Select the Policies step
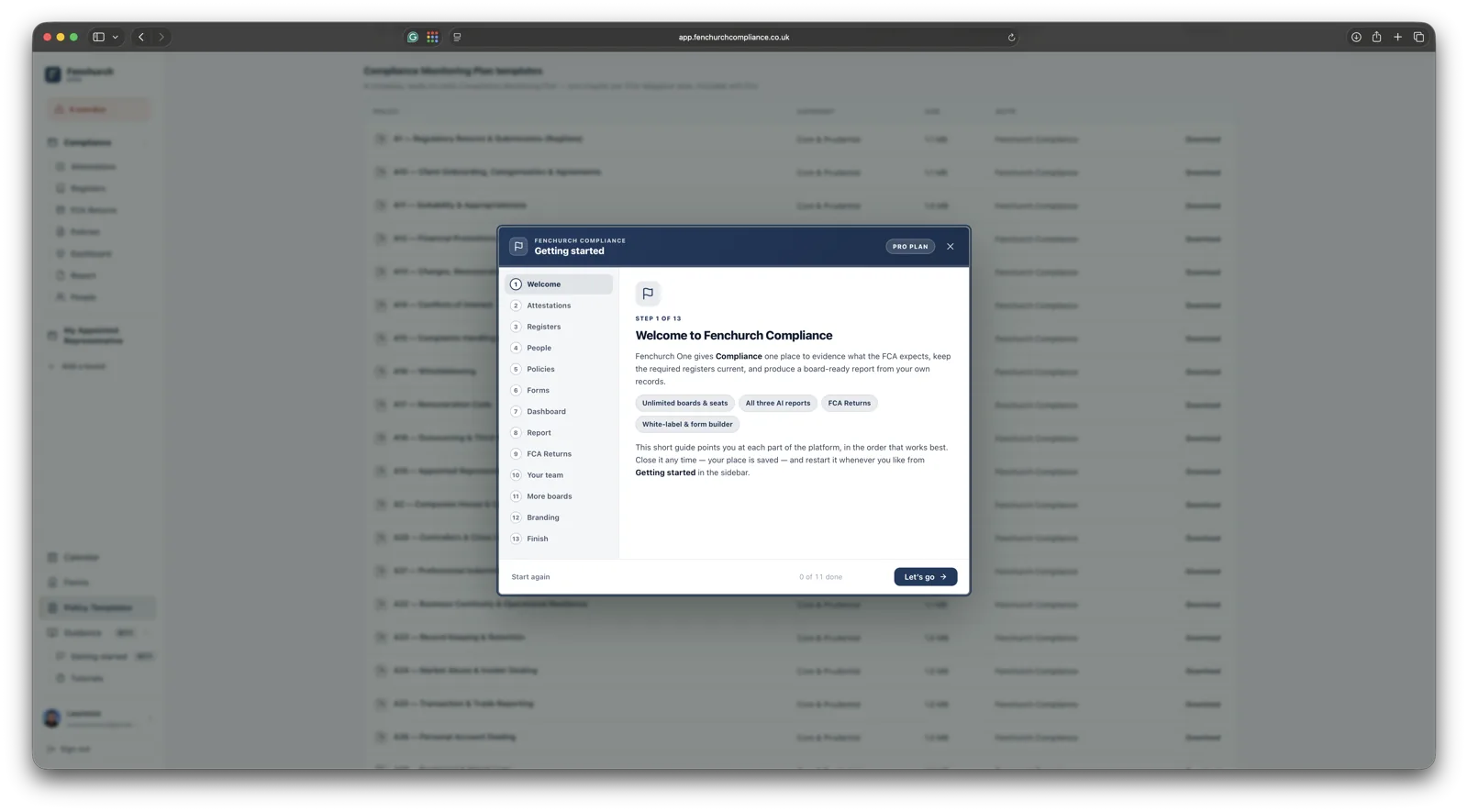 point(559,369)
